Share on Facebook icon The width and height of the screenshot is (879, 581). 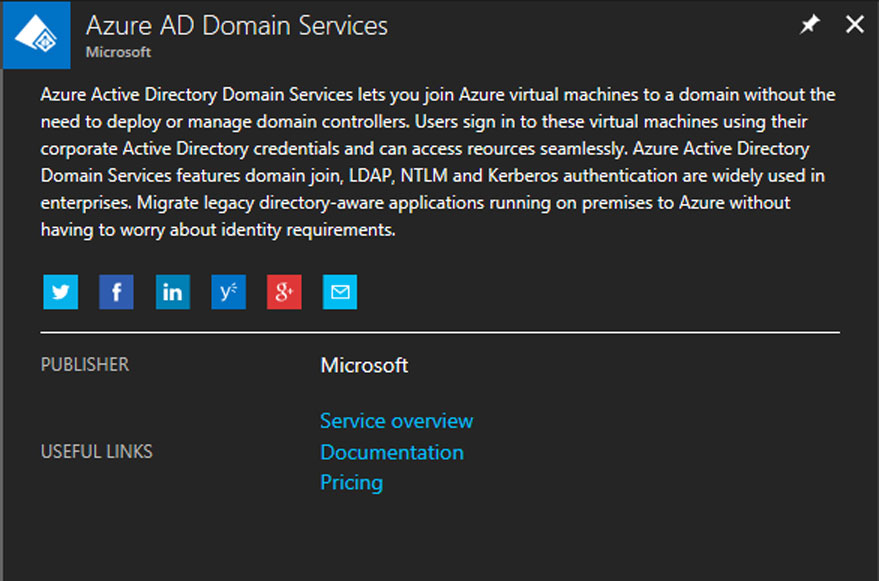pos(116,292)
